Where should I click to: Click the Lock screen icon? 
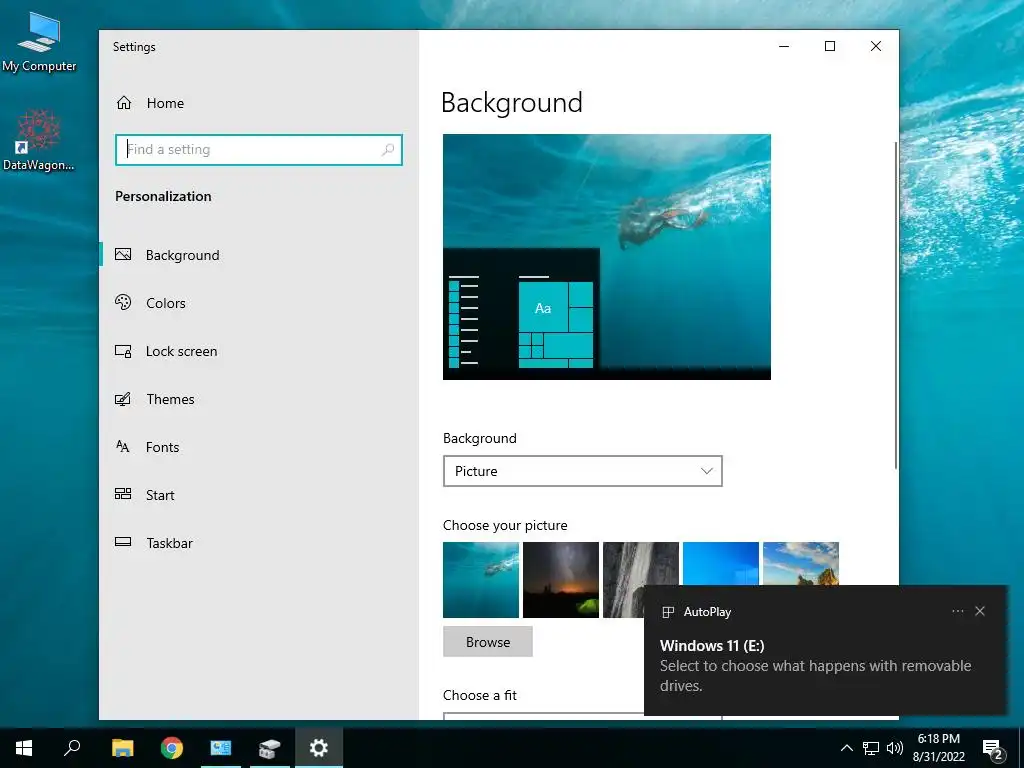(123, 351)
